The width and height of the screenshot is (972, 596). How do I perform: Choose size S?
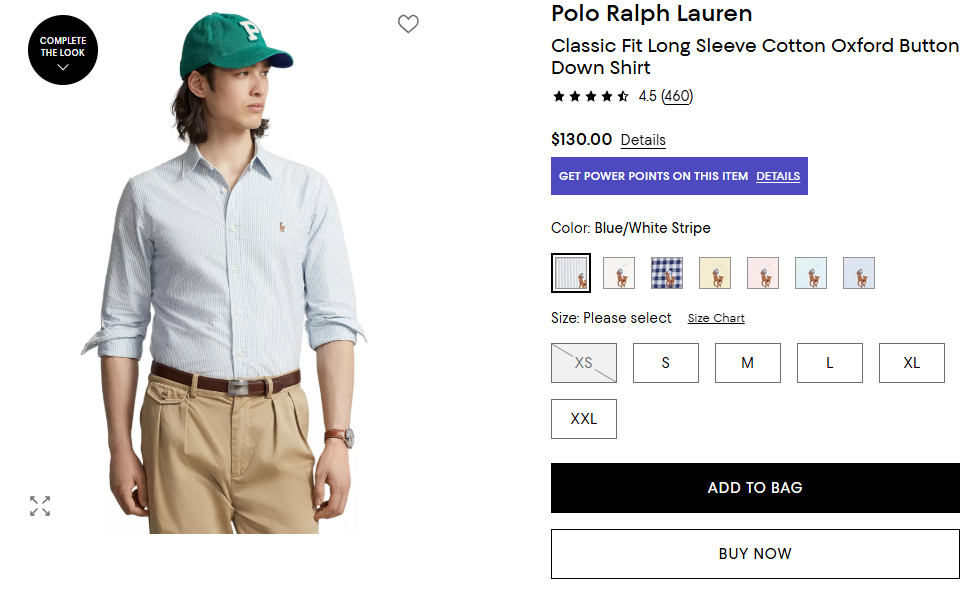tap(666, 363)
